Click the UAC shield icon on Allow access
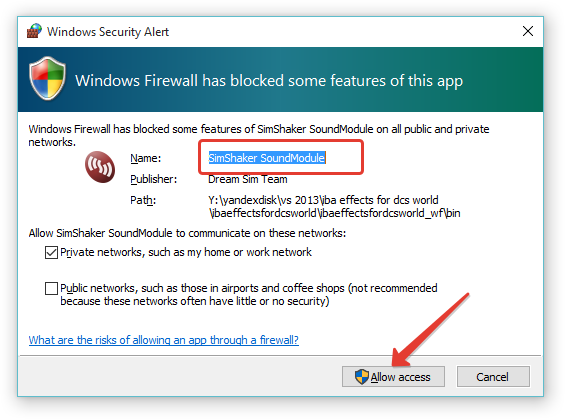Screen dimensions: 565x419 (x=361, y=377)
